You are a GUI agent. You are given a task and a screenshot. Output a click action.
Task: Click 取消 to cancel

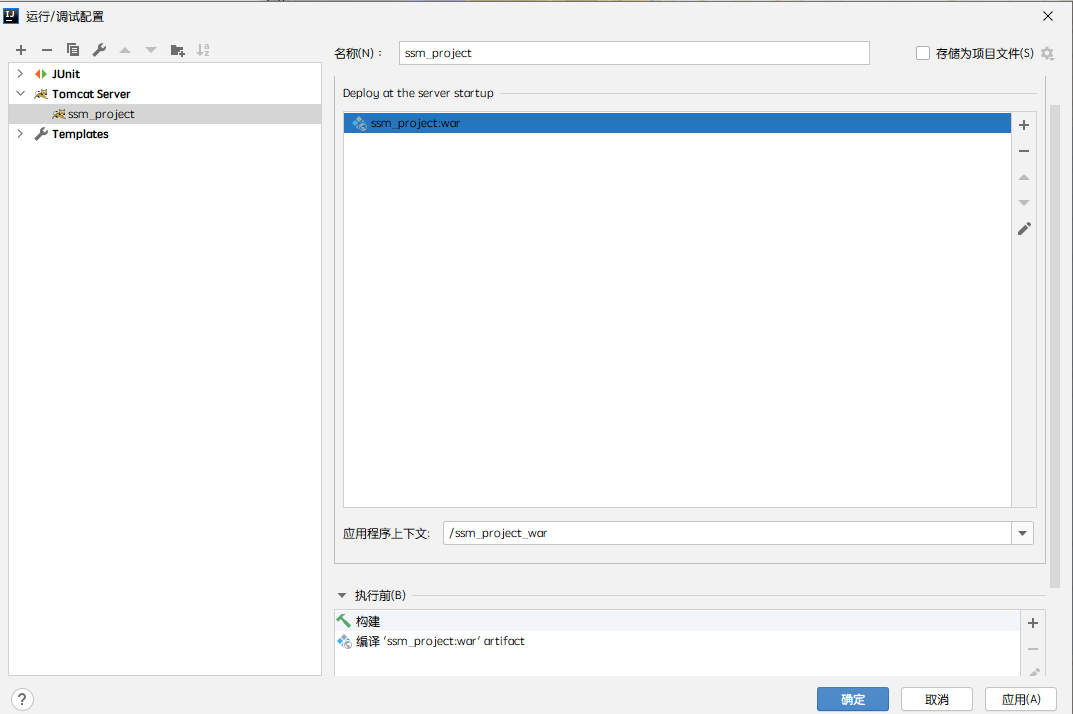tap(937, 699)
